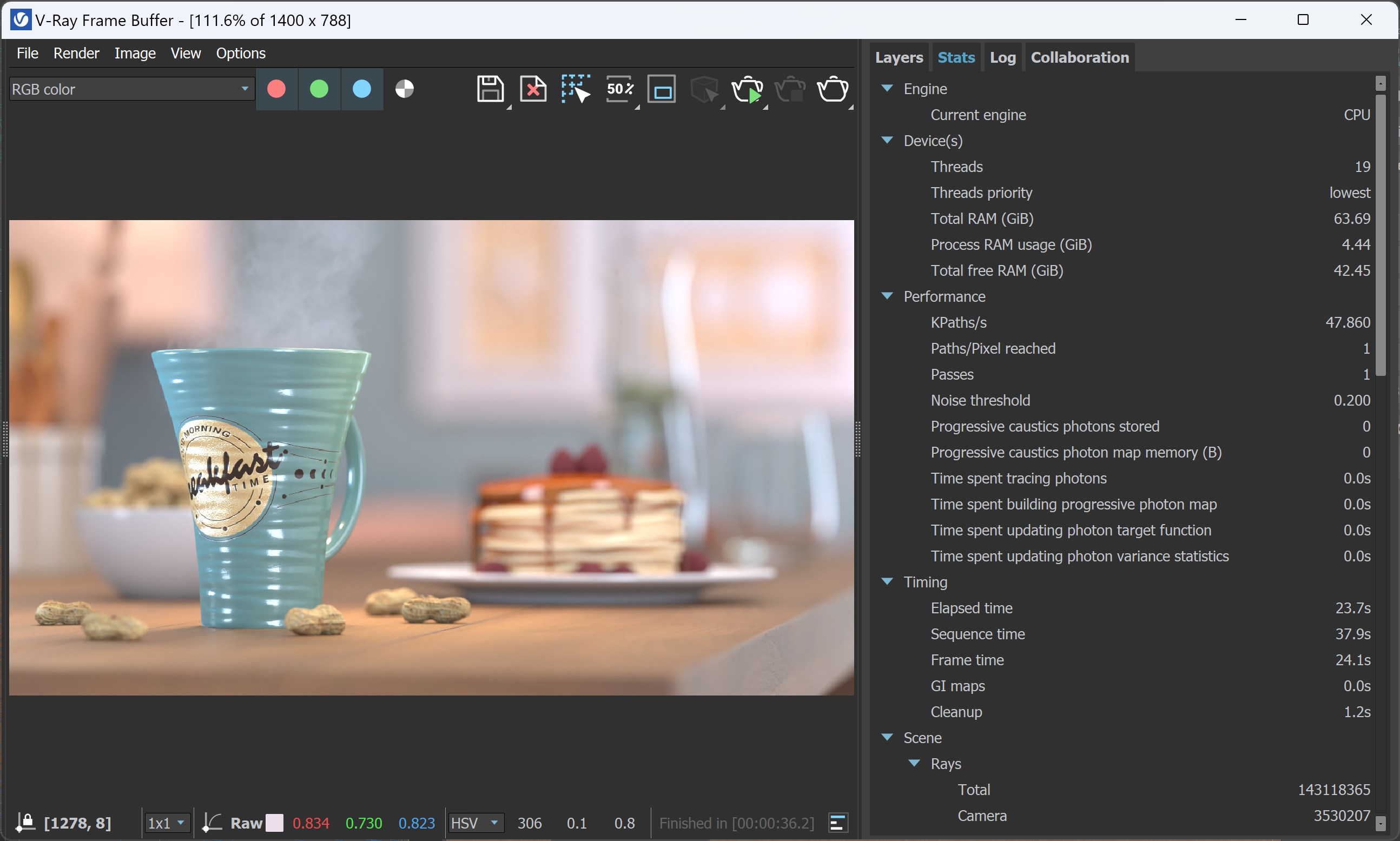
Task: Activate the region render selection tool
Action: [x=575, y=89]
